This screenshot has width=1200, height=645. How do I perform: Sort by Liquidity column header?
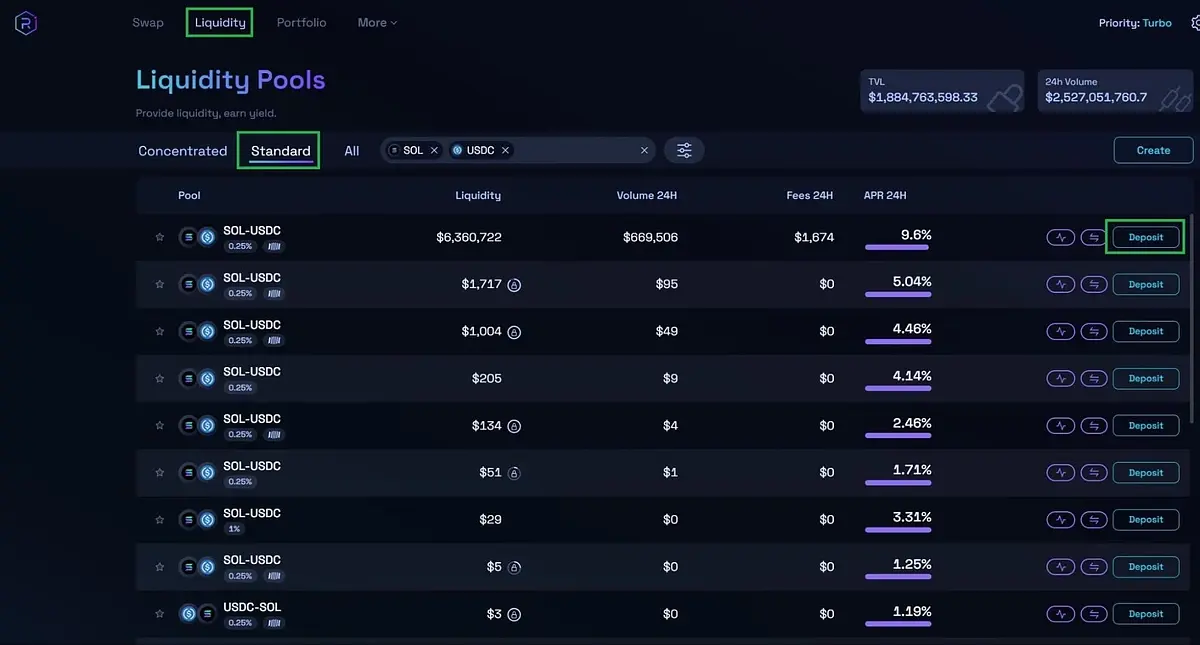pos(478,195)
